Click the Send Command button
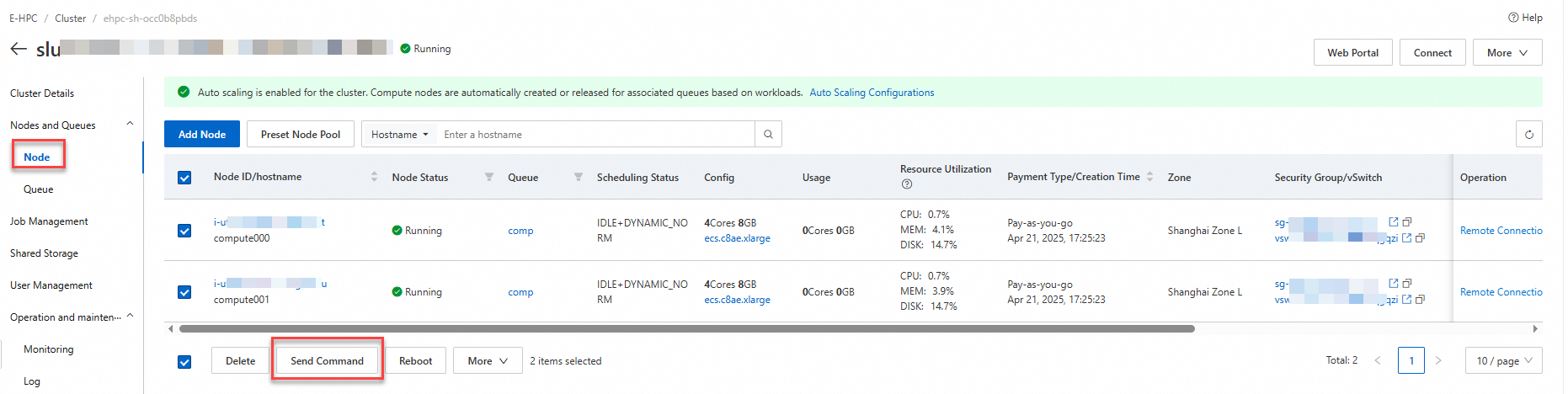 [327, 361]
